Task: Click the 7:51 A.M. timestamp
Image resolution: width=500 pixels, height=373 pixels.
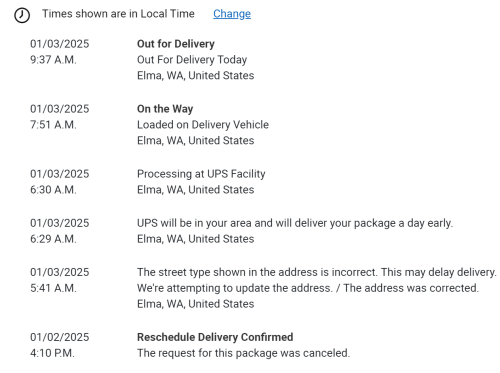Action: [x=53, y=125]
